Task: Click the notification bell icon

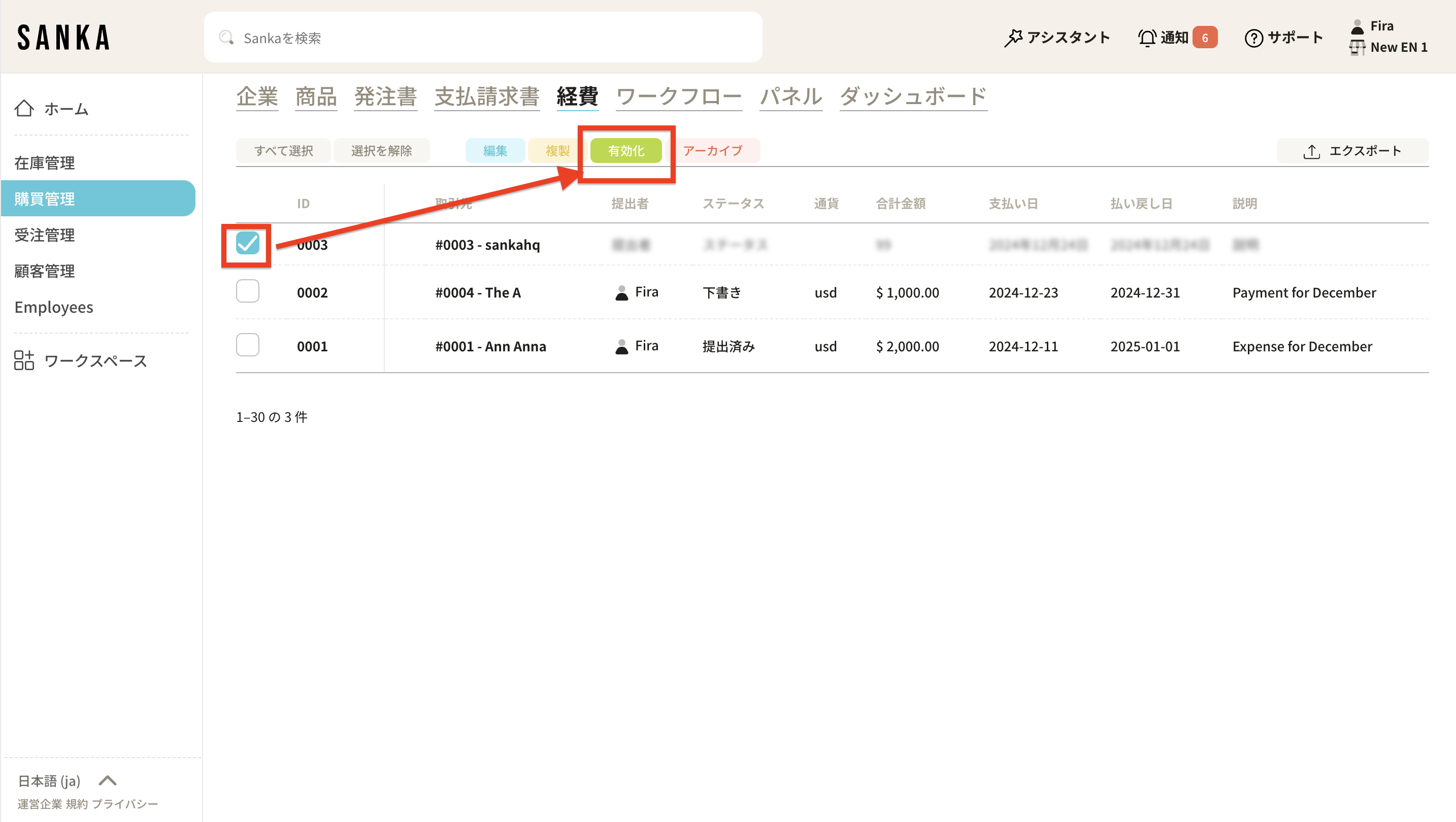Action: coord(1147,38)
